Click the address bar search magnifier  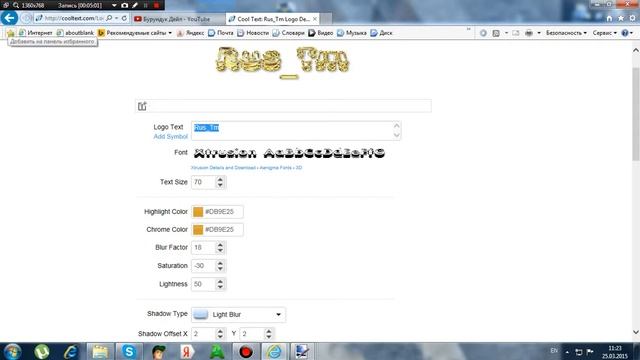(109, 18)
